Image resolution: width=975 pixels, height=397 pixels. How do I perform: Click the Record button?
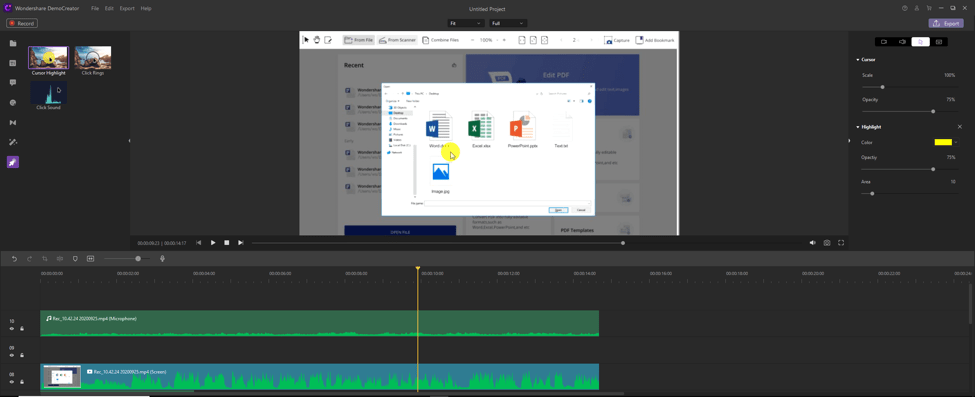(x=22, y=23)
